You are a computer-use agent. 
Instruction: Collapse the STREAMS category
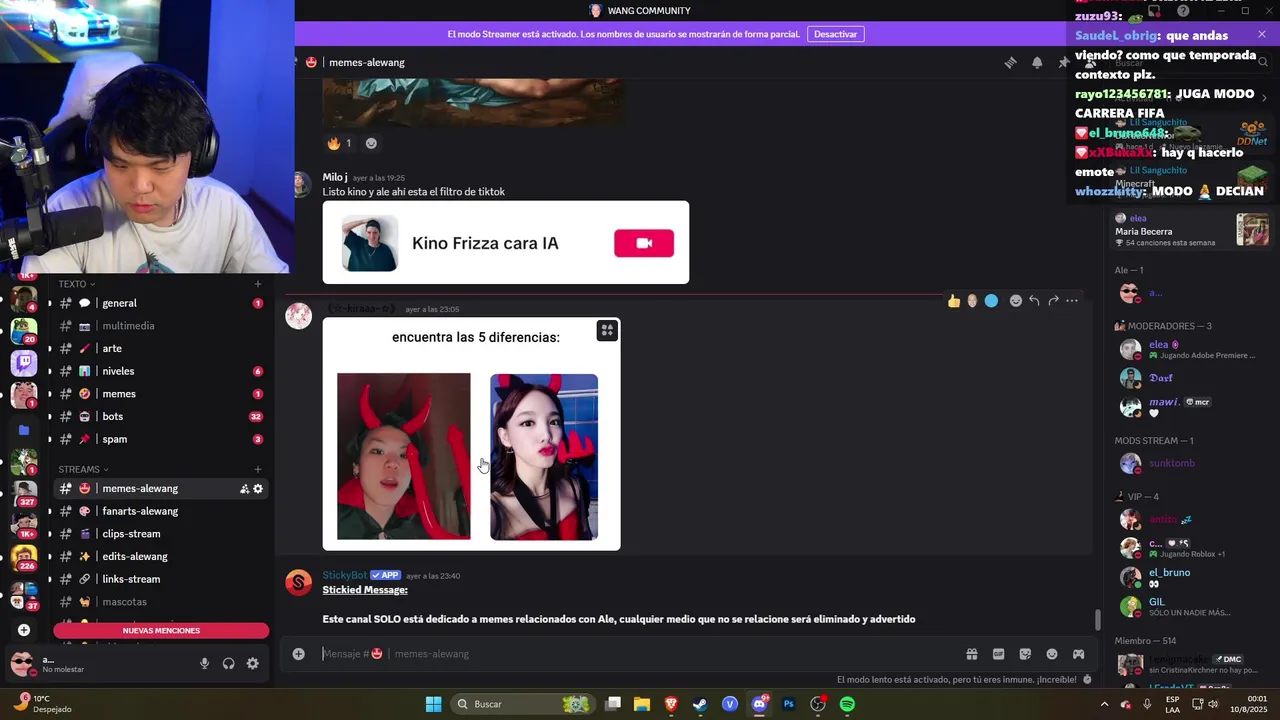[x=83, y=469]
